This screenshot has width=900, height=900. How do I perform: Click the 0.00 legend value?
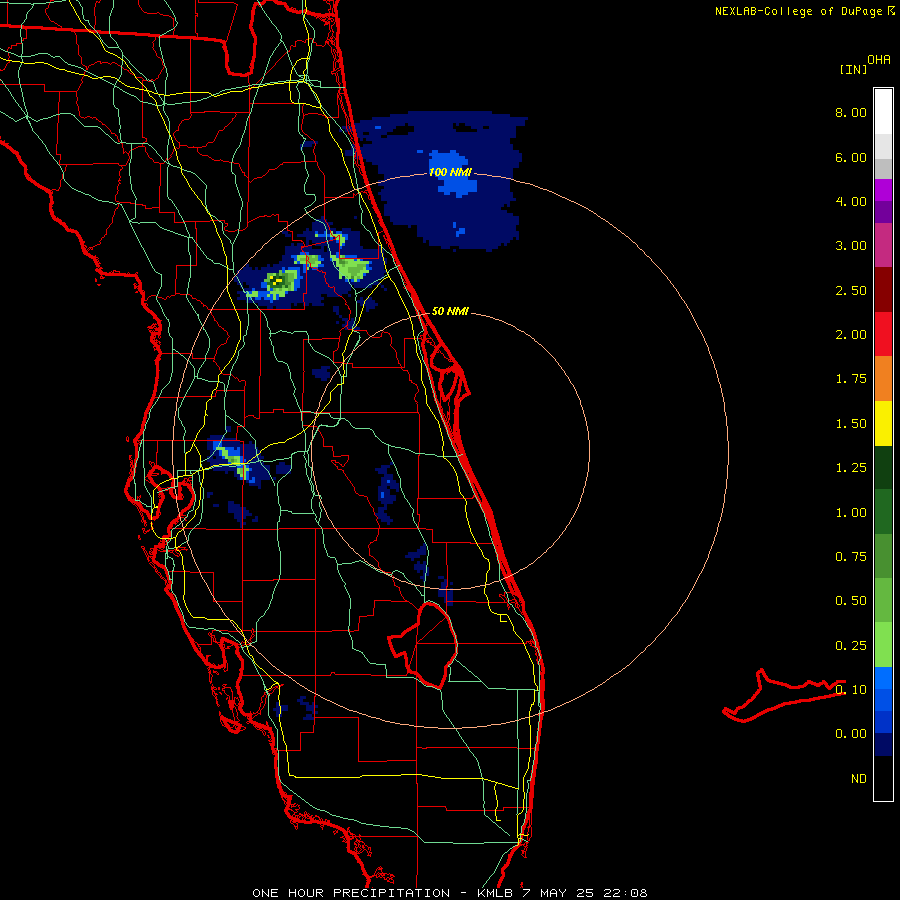coord(851,734)
